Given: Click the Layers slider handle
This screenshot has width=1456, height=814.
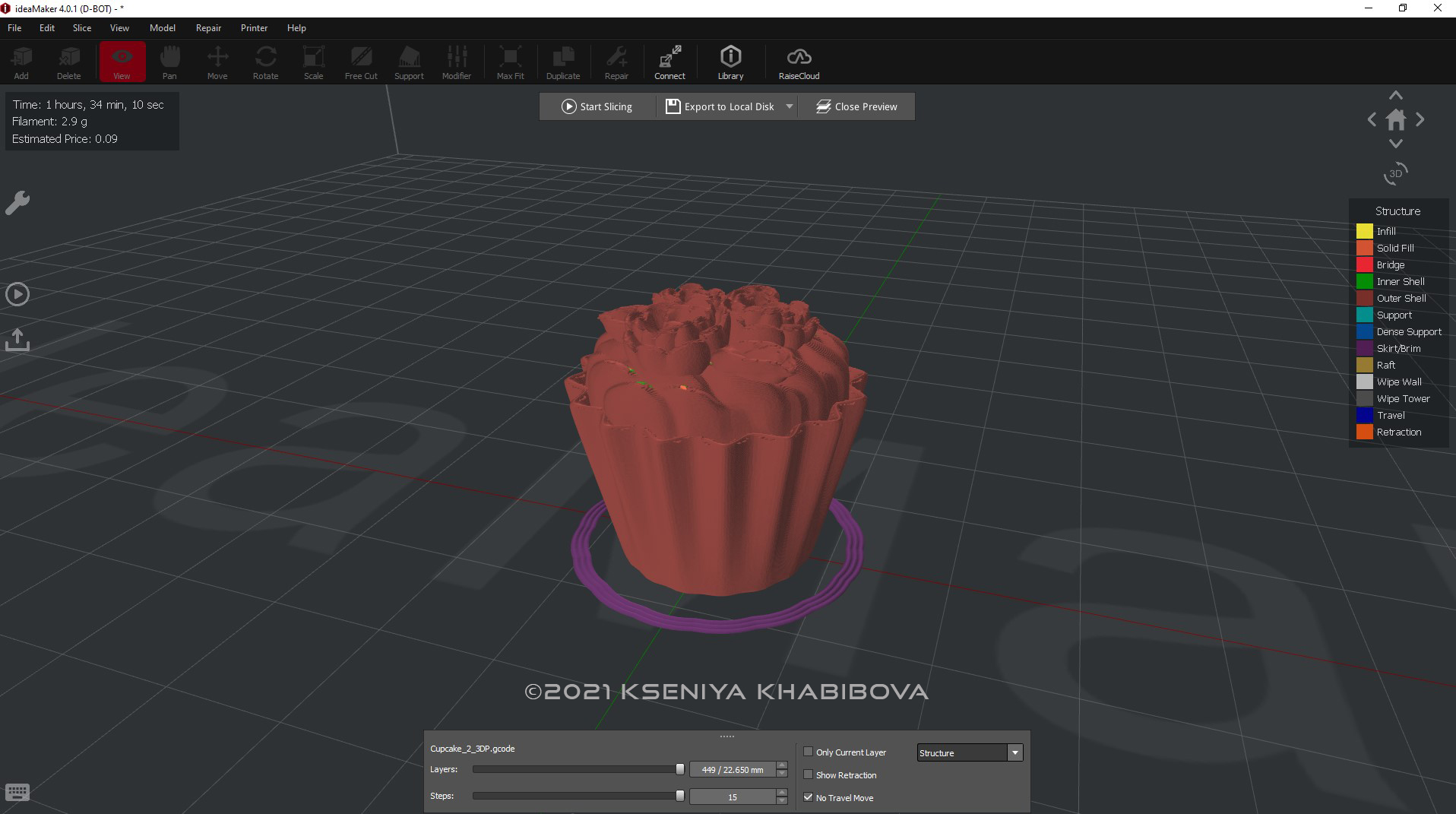Looking at the screenshot, I should coord(680,769).
